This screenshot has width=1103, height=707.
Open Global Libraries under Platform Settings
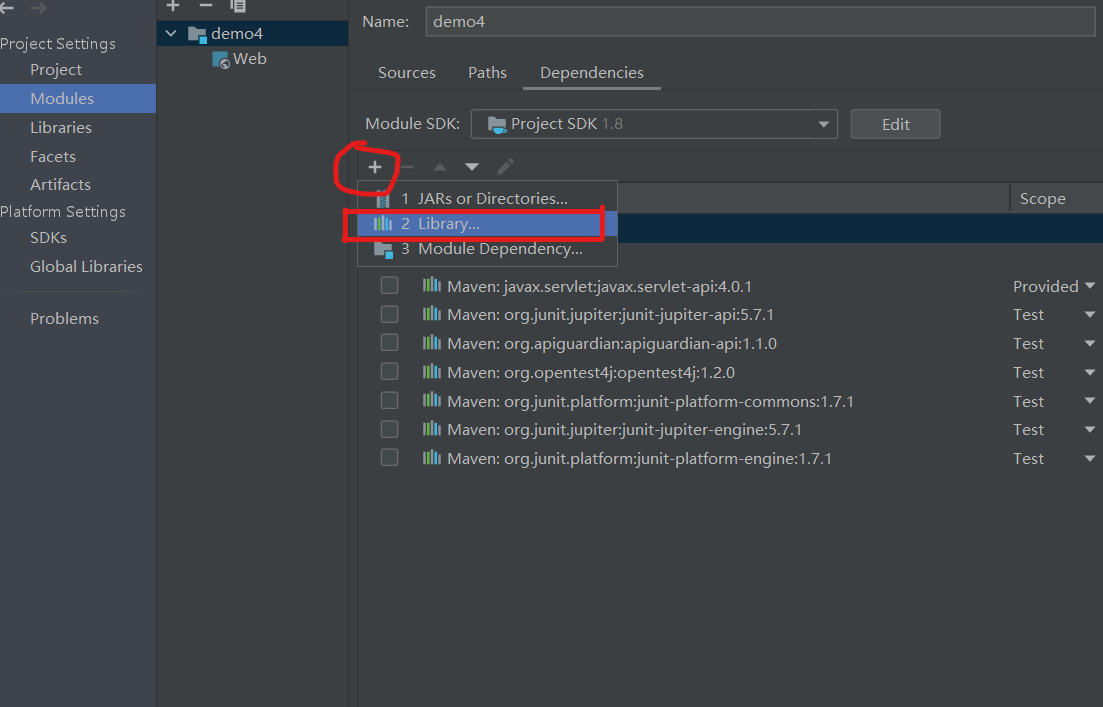(86, 266)
